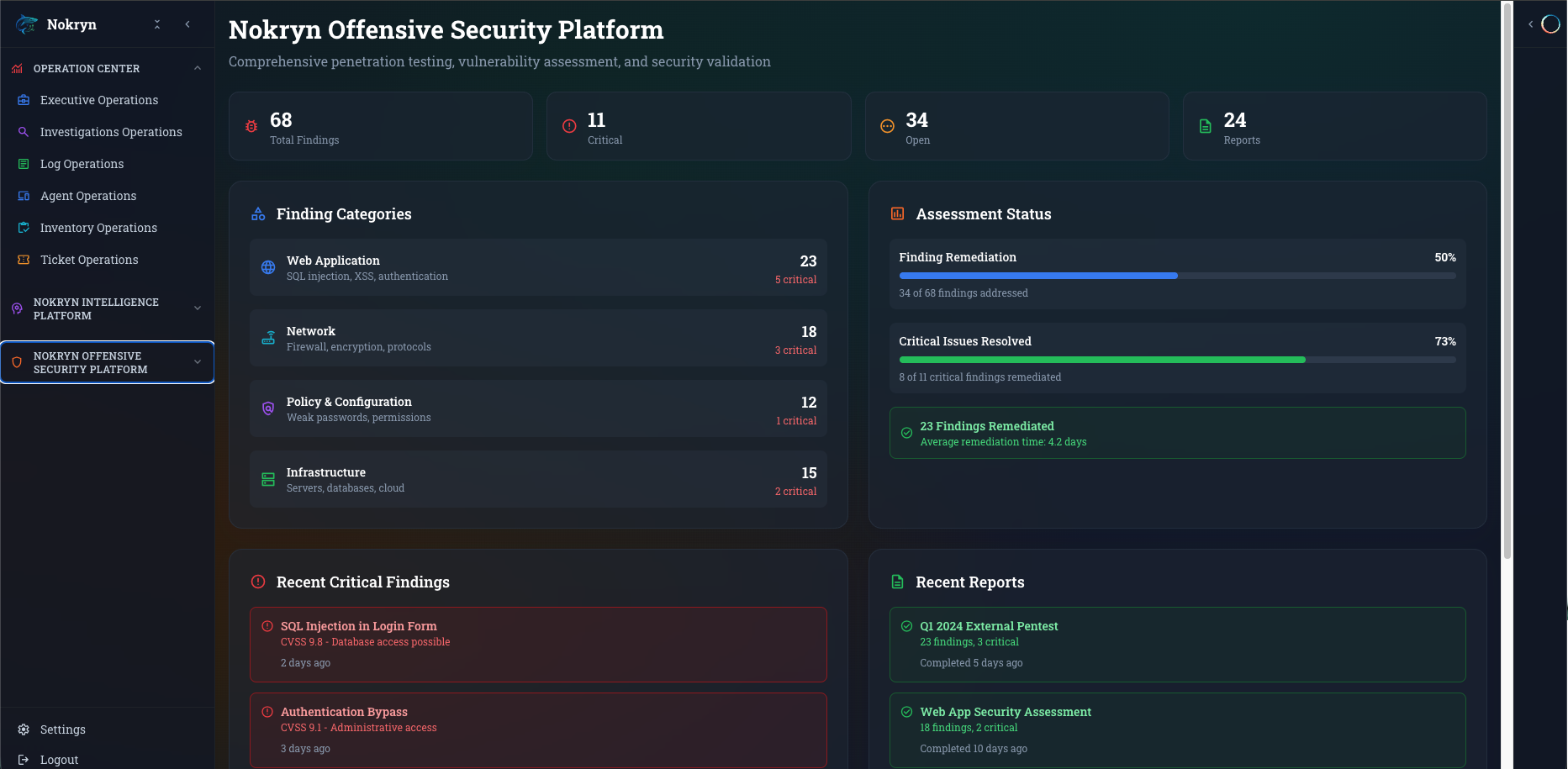Image resolution: width=1568 pixels, height=769 pixels.
Task: Click the Executive Operations briefcase icon
Action: [24, 100]
